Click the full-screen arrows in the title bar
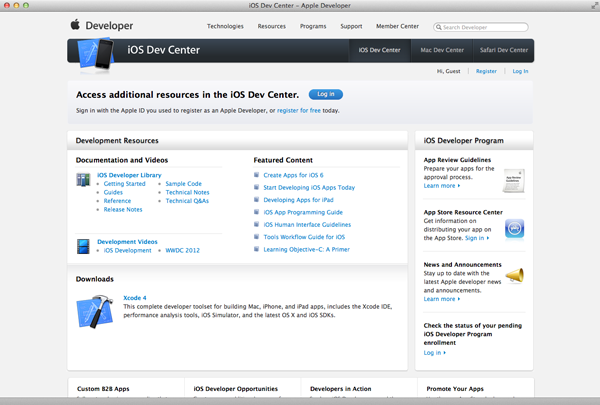The height and width of the screenshot is (405, 600). coord(594,5)
